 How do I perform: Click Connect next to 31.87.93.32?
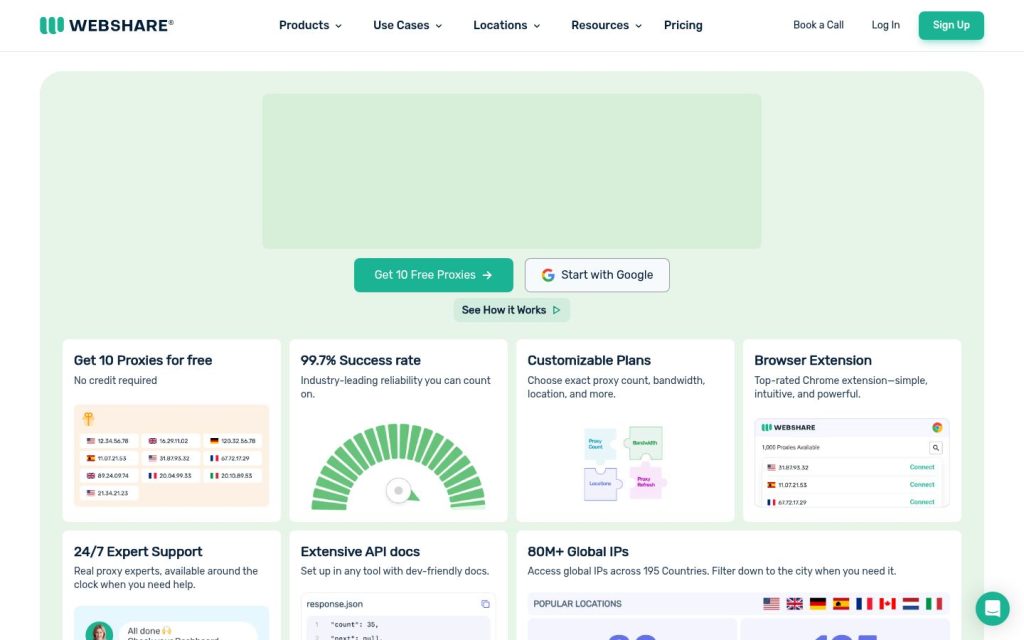(x=922, y=468)
